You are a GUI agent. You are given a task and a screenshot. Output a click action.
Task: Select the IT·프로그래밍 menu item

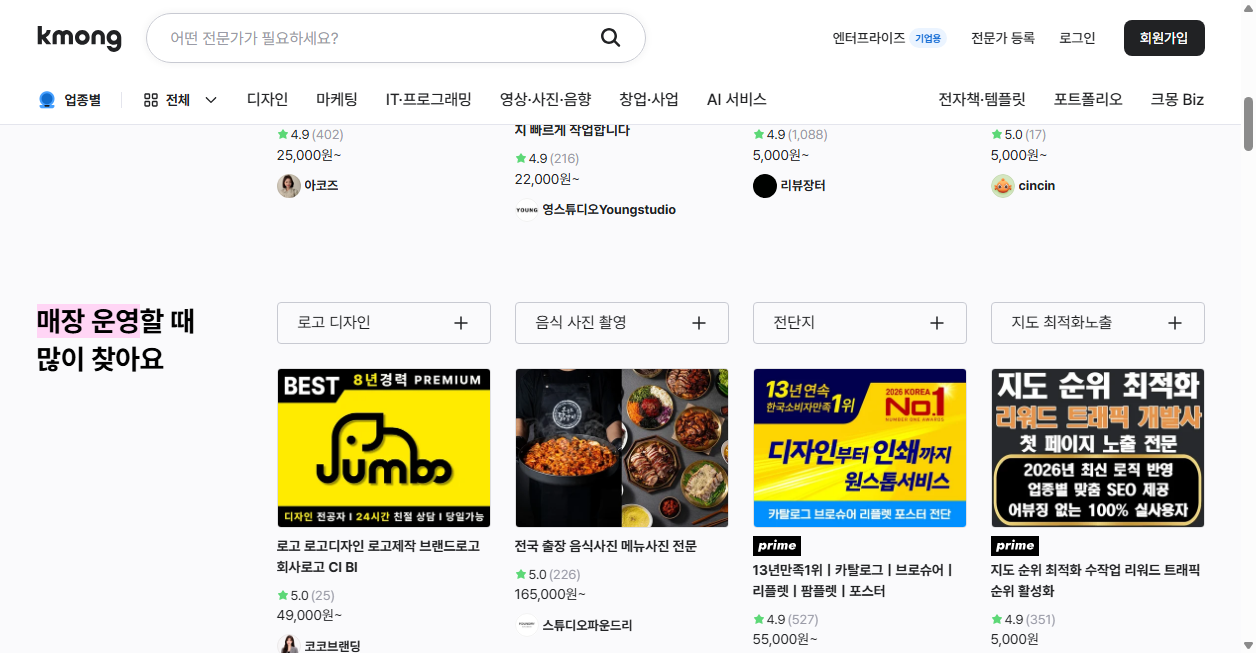click(429, 99)
